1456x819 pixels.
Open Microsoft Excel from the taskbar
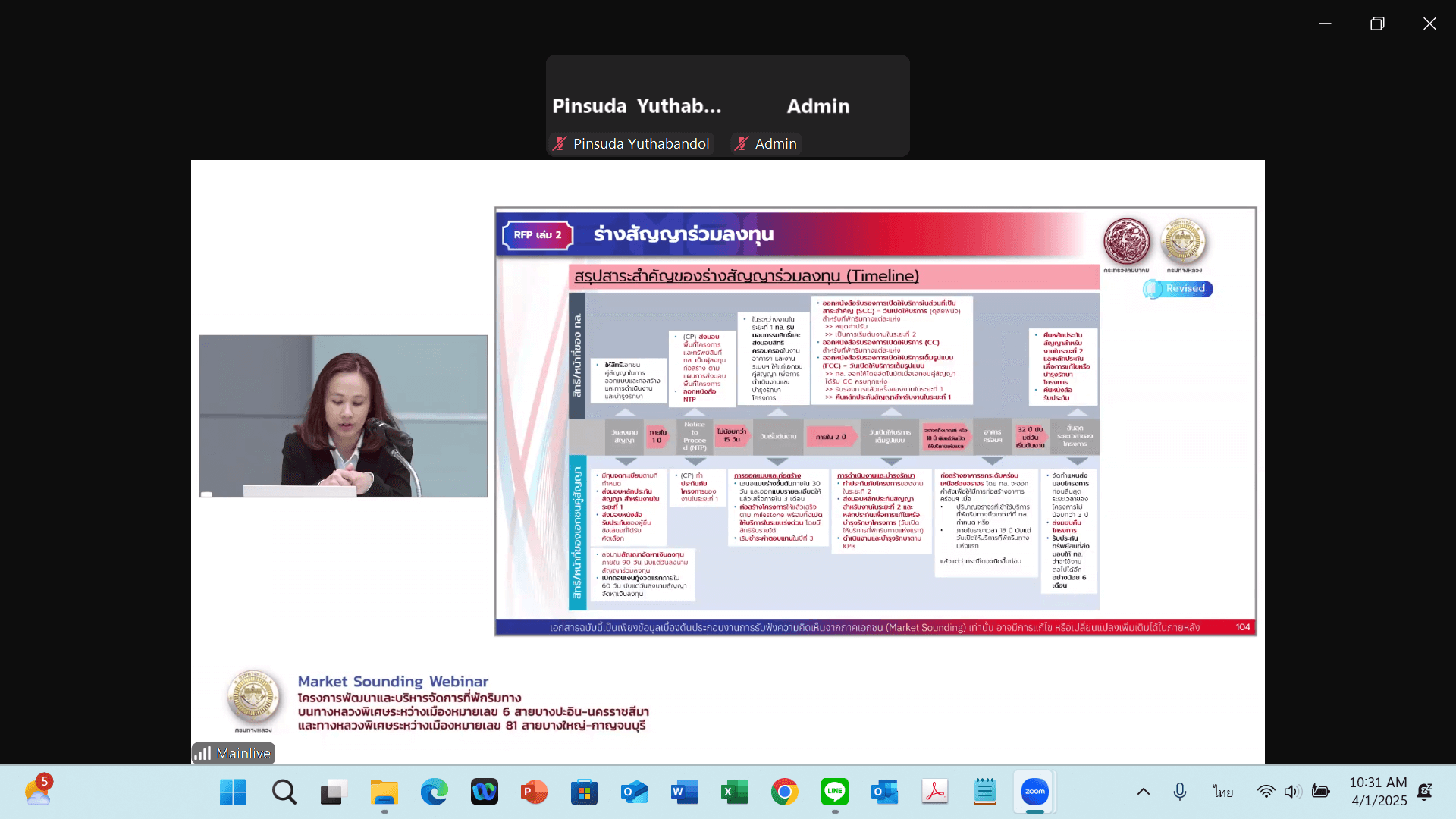735,792
